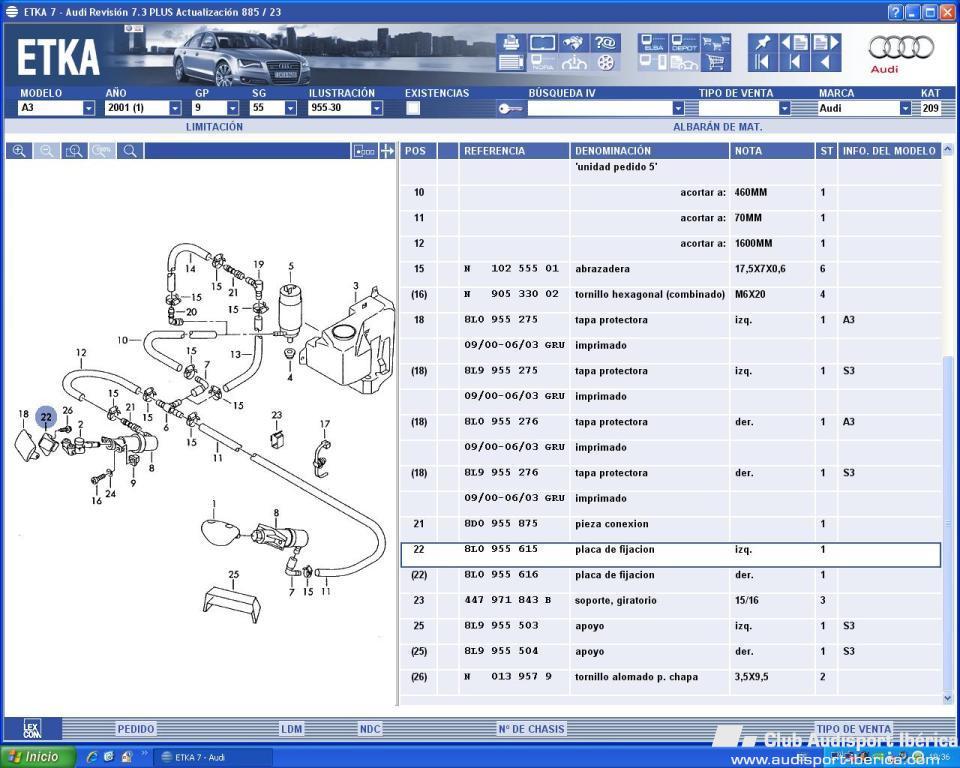
Task: Click the window help question mark button
Action: 894,12
